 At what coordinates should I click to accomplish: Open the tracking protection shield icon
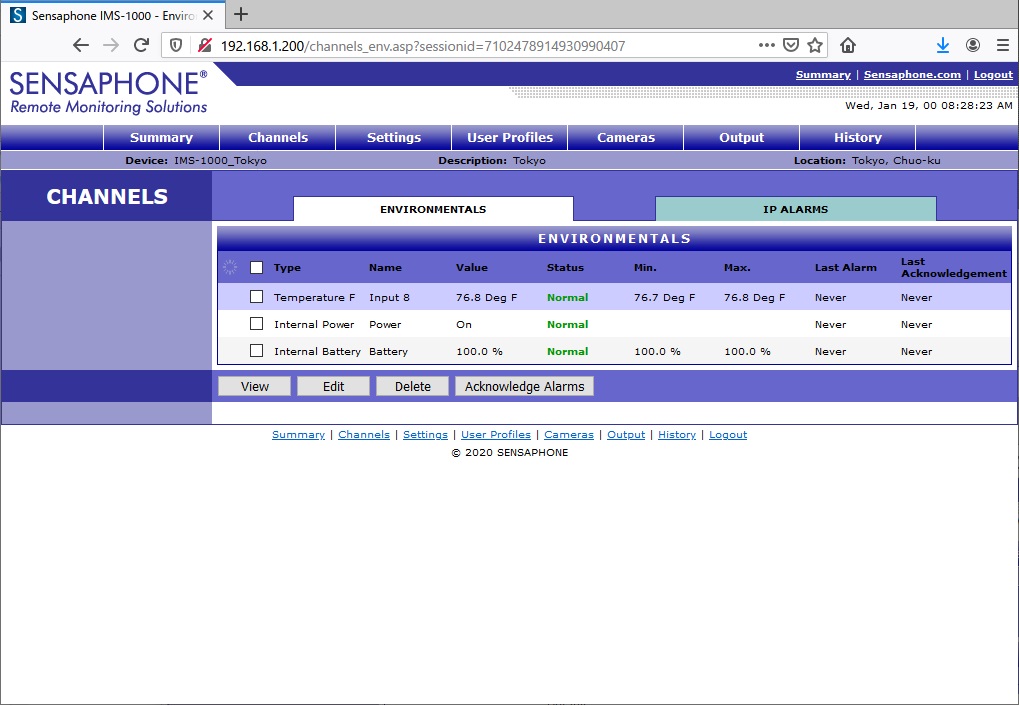[176, 46]
